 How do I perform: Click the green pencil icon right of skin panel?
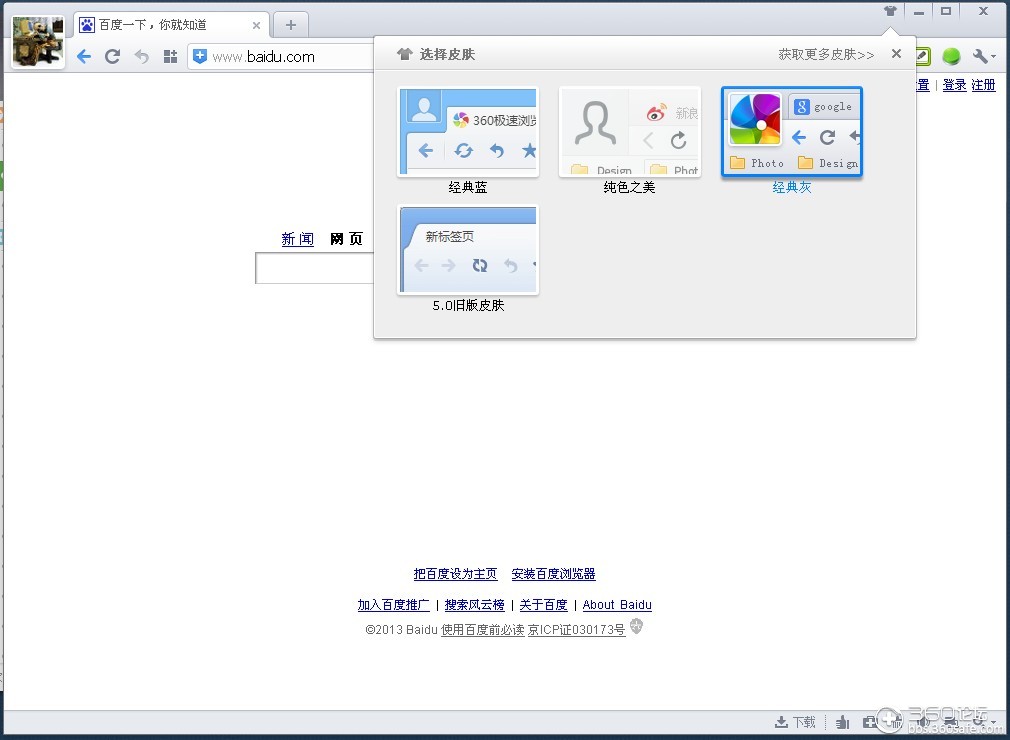(923, 57)
